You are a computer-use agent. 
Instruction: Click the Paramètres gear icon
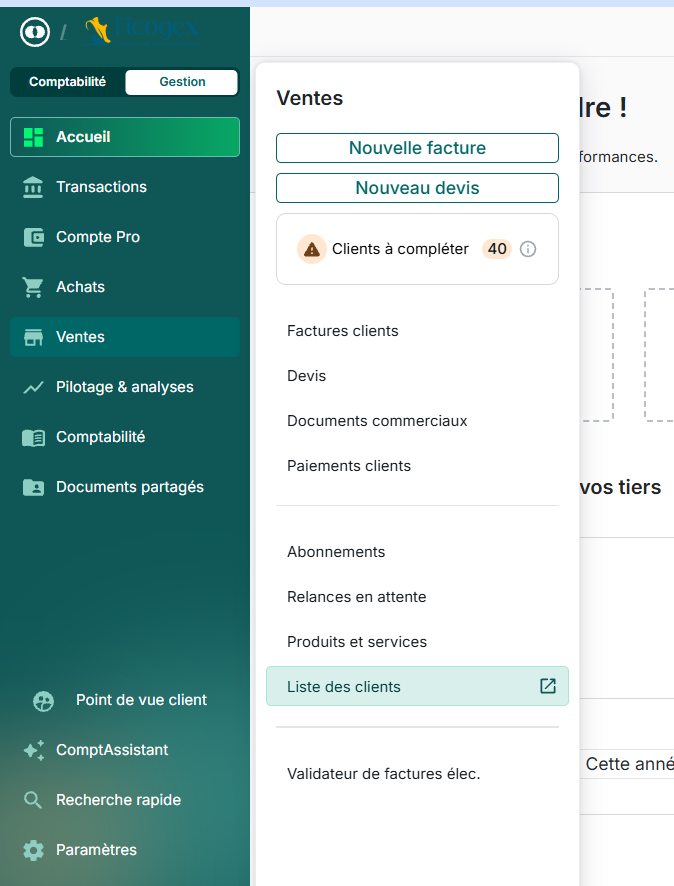click(33, 850)
